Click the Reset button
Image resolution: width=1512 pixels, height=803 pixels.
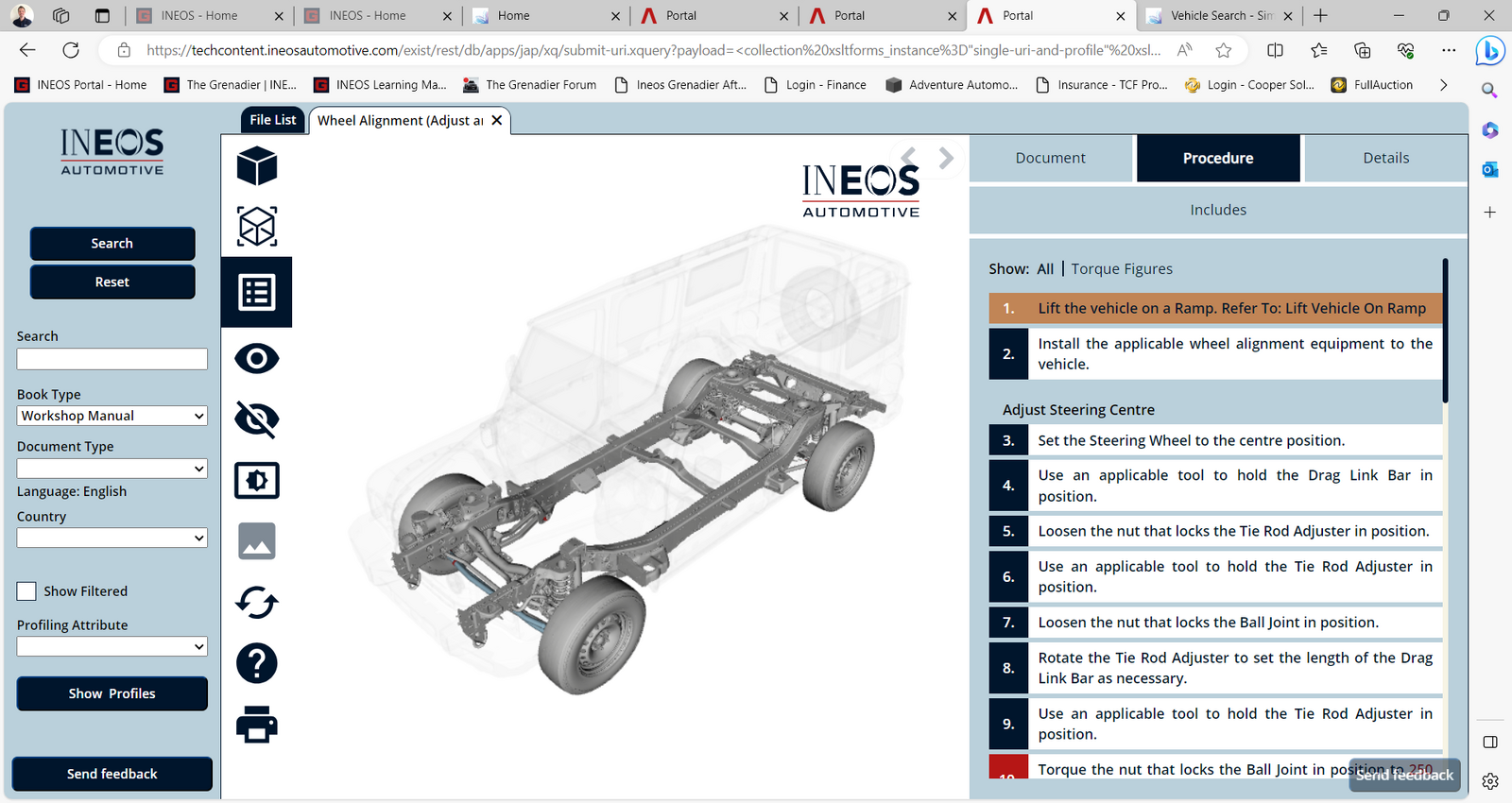pyautogui.click(x=112, y=282)
